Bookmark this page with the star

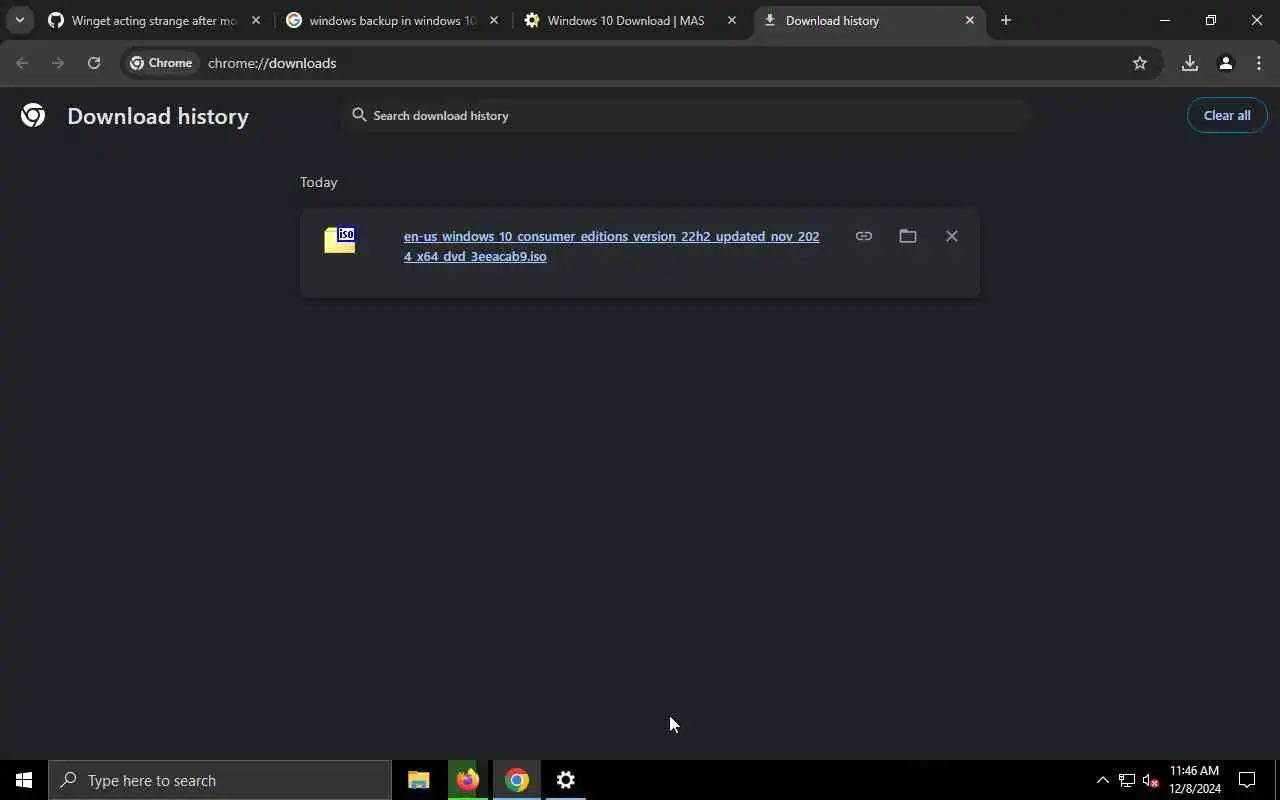[1140, 63]
